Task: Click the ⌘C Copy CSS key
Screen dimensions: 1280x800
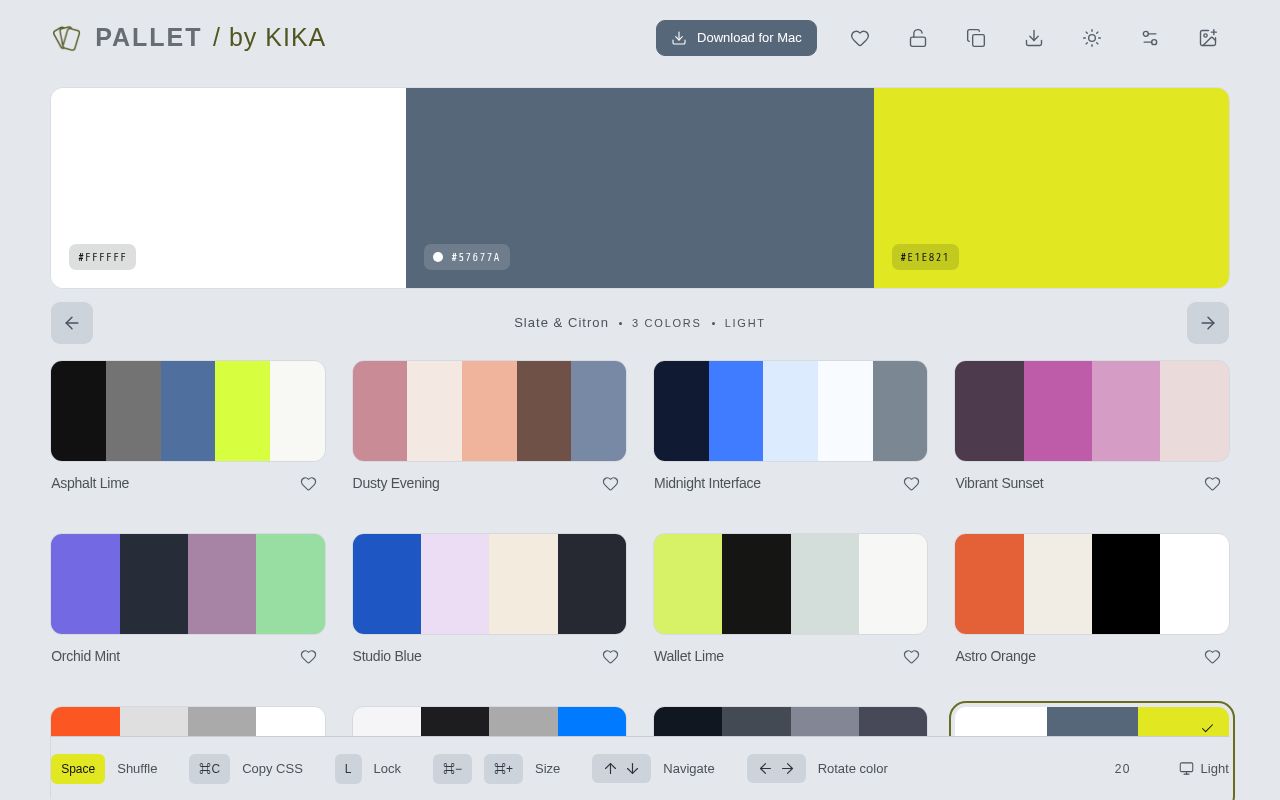Action: 209,769
